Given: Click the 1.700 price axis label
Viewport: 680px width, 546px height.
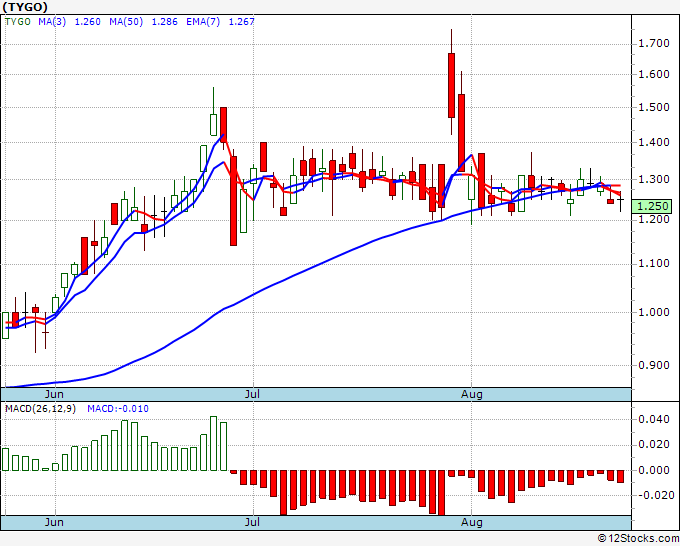Looking at the screenshot, I should click(x=654, y=43).
